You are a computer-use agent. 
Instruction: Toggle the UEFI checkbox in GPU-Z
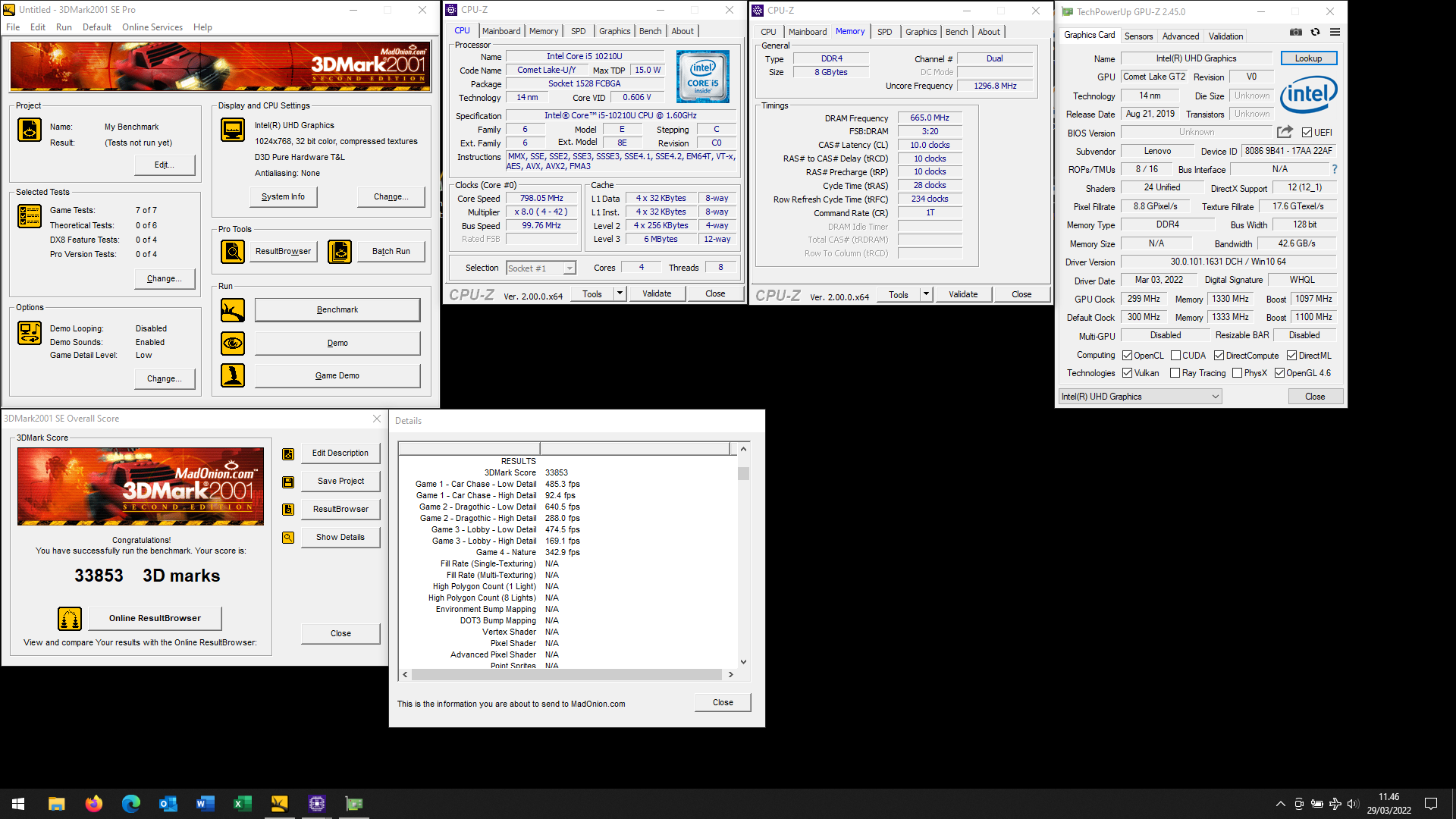(x=1307, y=133)
